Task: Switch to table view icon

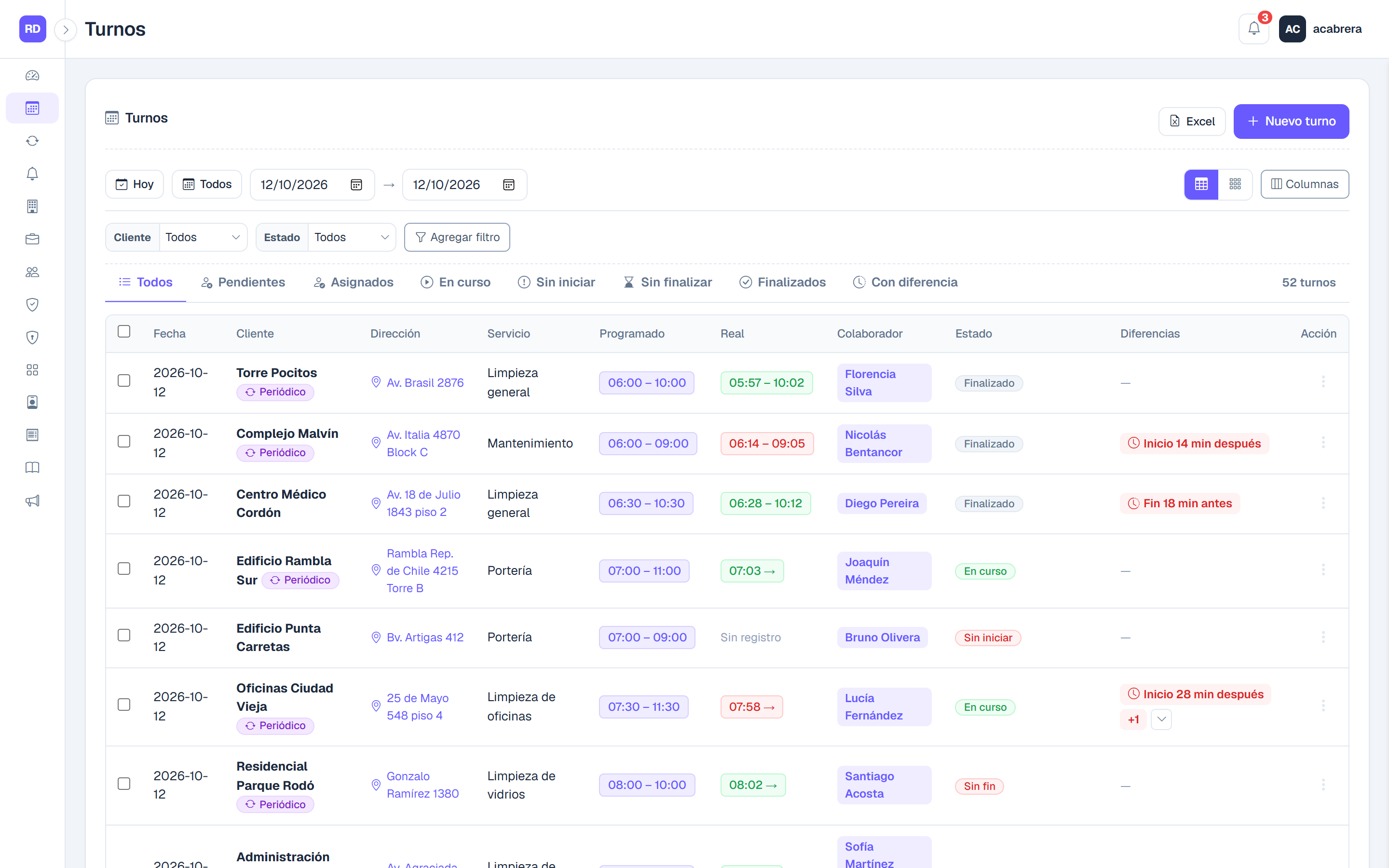Action: point(1201,184)
